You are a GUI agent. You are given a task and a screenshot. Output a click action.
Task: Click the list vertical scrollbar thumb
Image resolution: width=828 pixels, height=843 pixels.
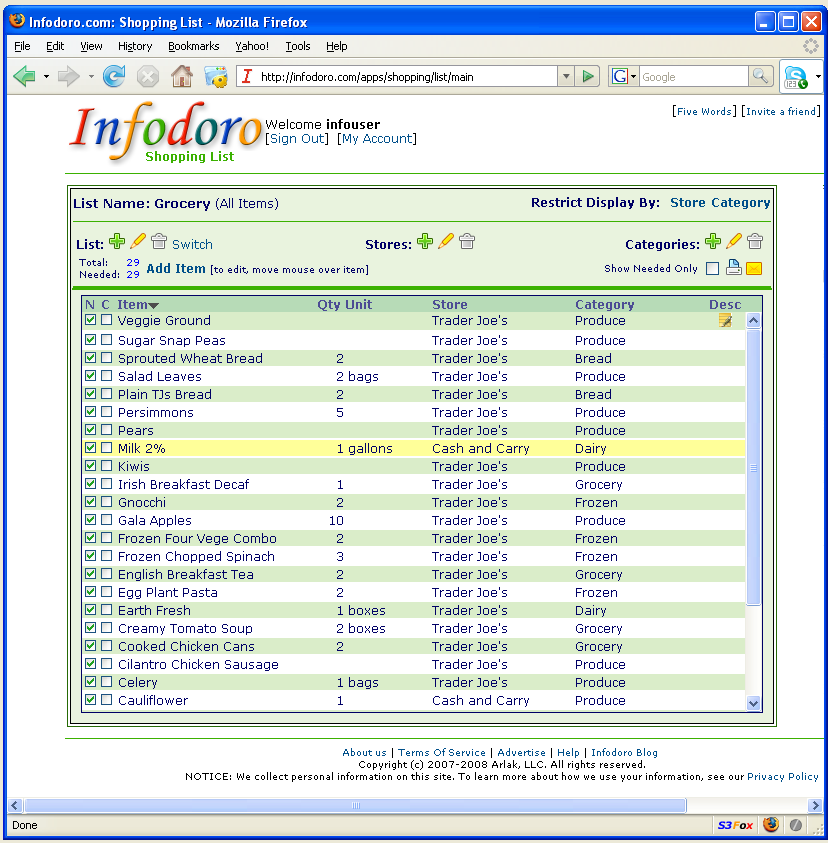[753, 467]
